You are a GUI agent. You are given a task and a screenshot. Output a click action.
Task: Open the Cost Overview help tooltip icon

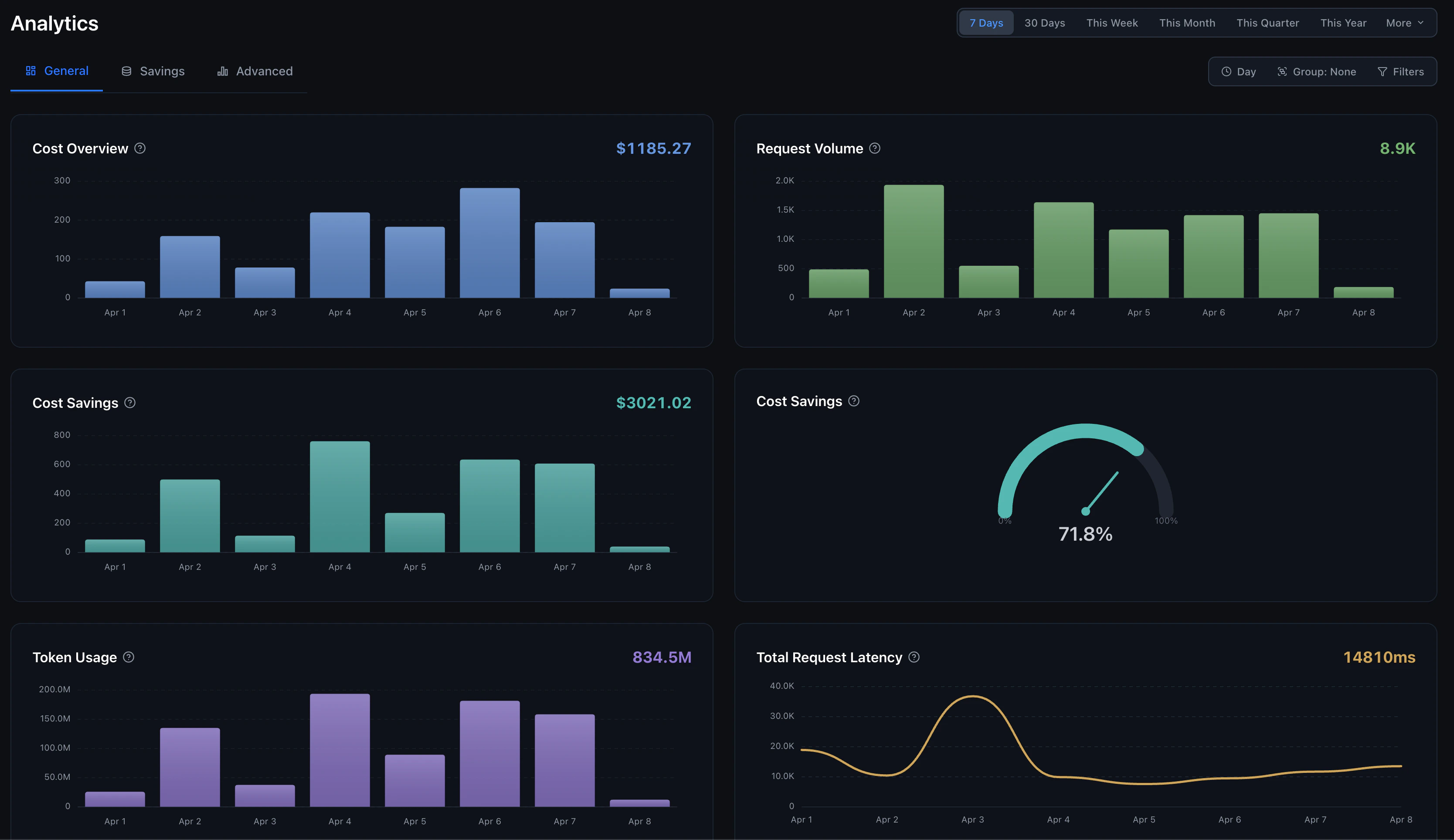pyautogui.click(x=139, y=148)
